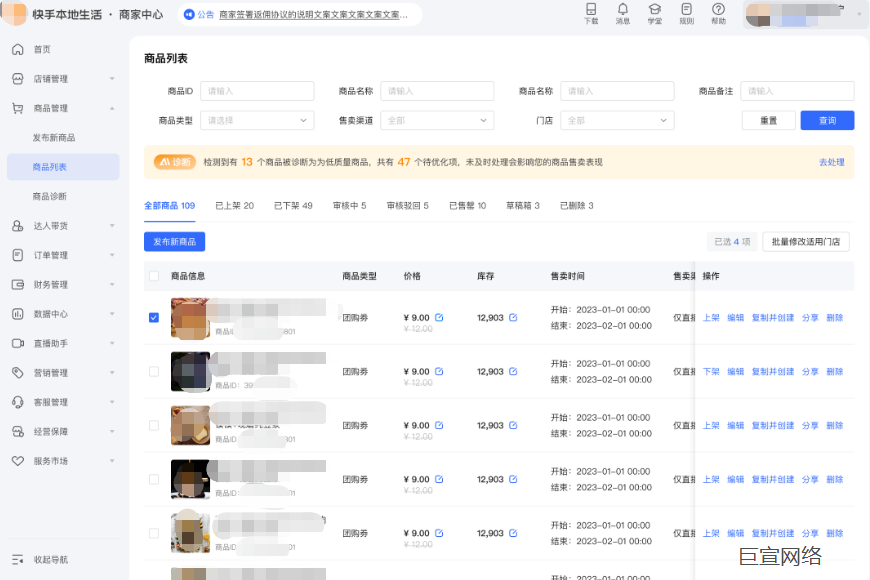Click 去处理 link in diagnosis banner

(832, 162)
